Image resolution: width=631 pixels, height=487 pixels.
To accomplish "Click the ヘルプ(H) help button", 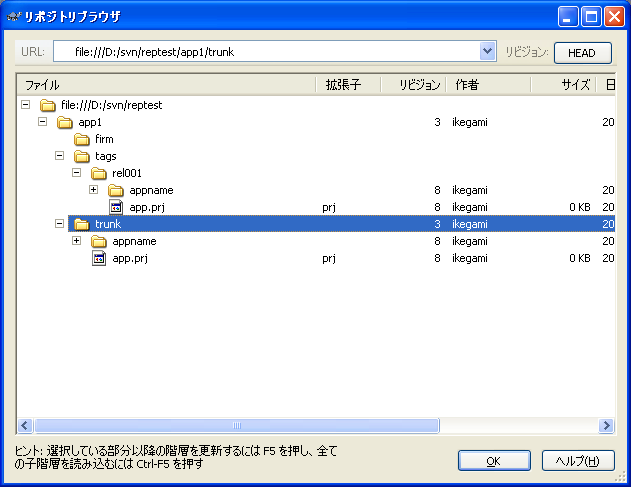I will tap(578, 461).
